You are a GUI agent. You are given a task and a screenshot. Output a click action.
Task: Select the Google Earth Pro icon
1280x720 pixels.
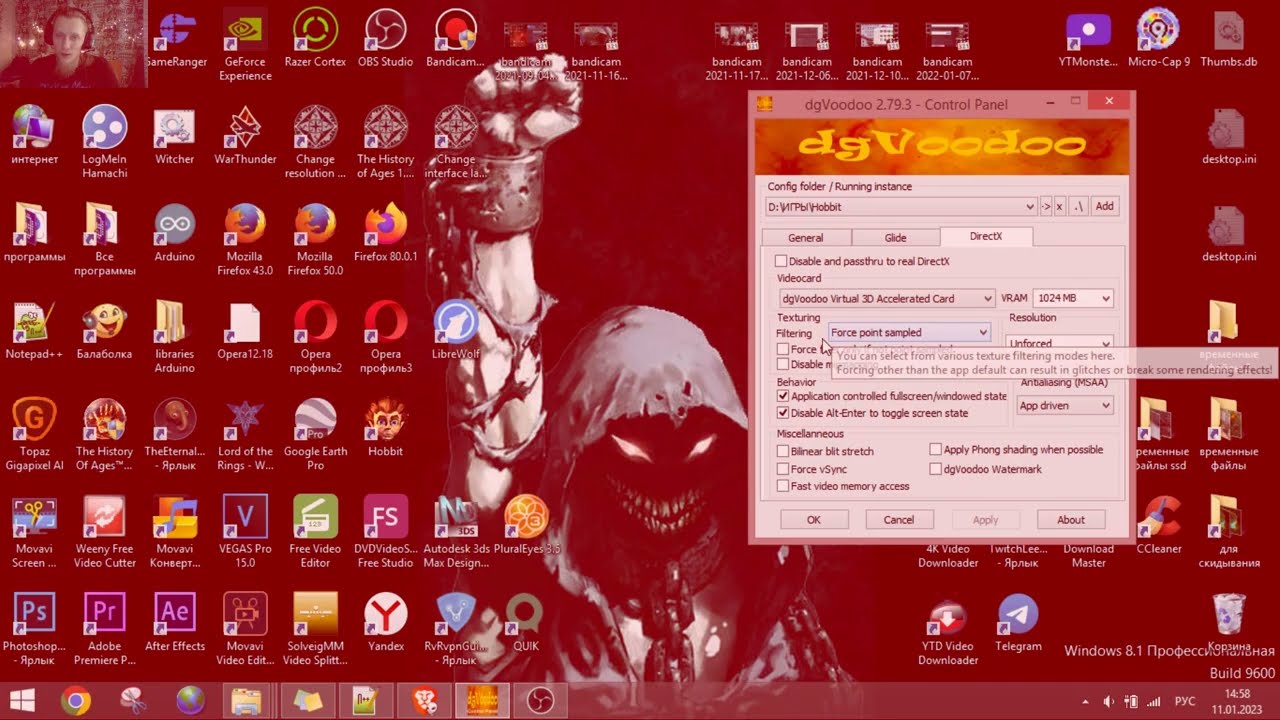315,435
